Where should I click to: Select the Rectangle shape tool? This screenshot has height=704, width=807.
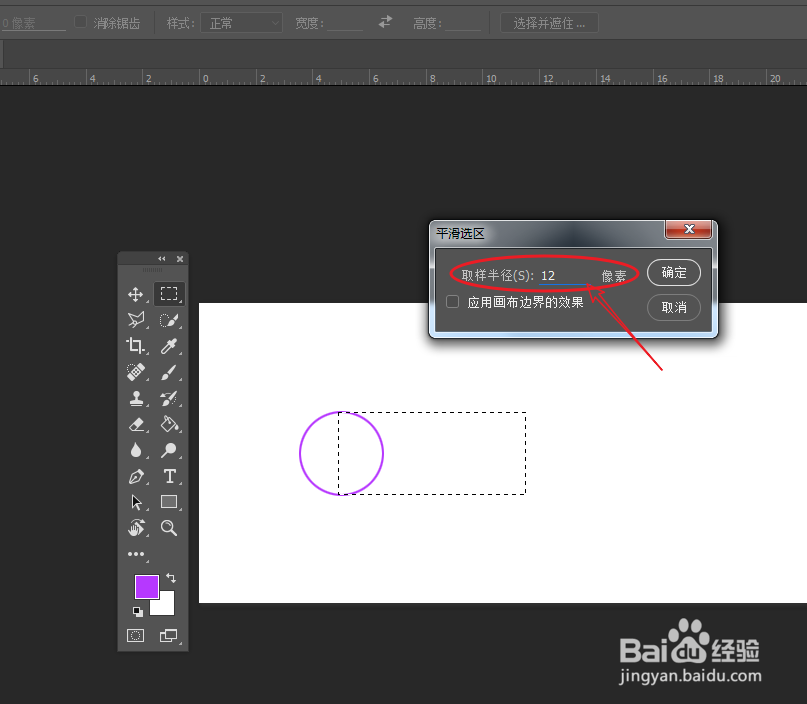pyautogui.click(x=169, y=502)
